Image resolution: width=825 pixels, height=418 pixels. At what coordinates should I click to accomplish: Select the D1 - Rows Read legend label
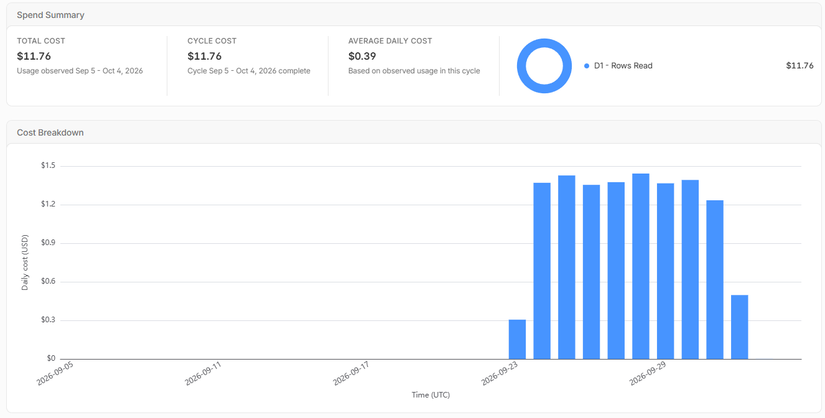click(x=623, y=66)
